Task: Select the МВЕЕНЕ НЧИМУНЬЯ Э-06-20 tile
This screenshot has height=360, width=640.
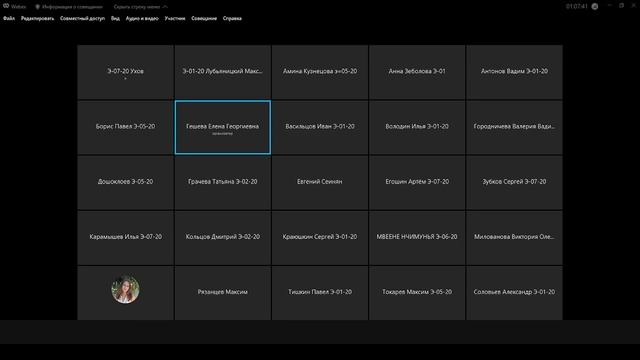Action: click(x=417, y=238)
